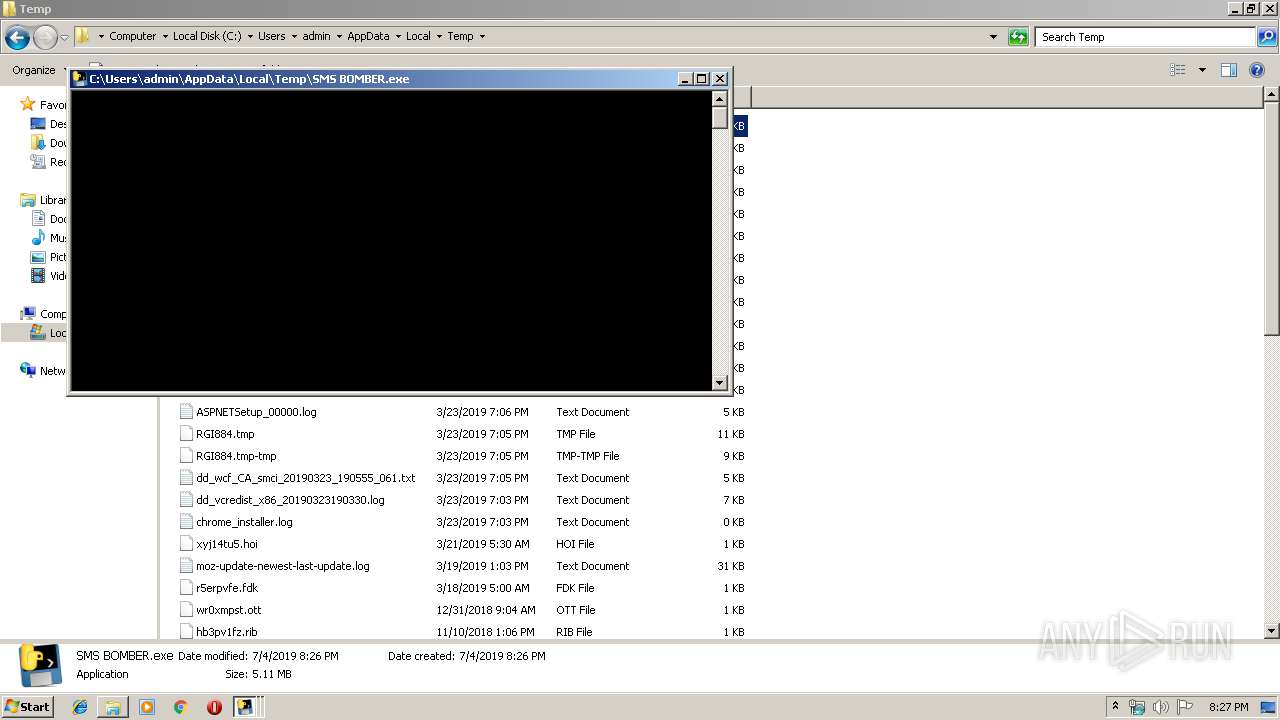Click the Back navigation arrow in Explorer
This screenshot has width=1280, height=720.
(x=17, y=37)
